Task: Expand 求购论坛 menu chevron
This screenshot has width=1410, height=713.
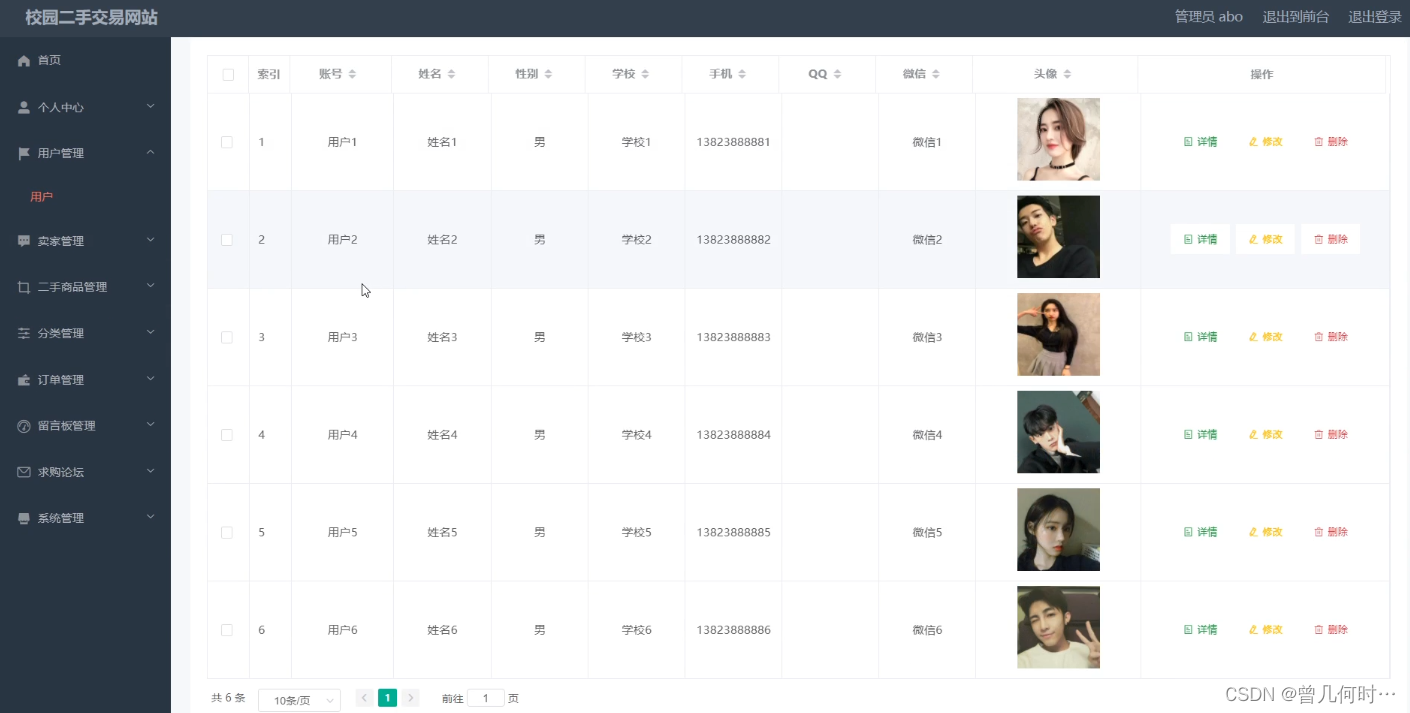Action: coord(151,471)
